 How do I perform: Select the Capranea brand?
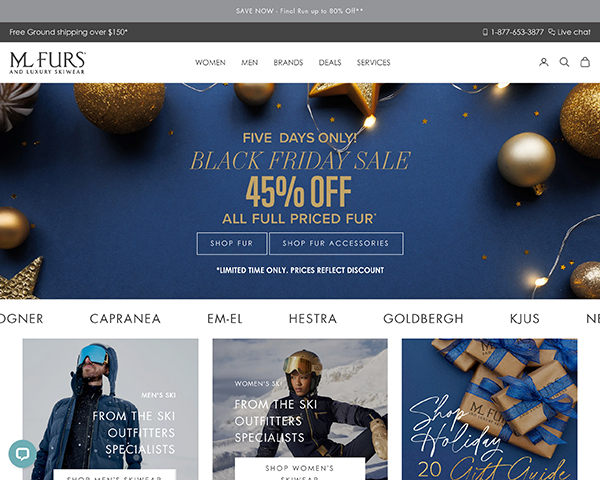(x=125, y=318)
